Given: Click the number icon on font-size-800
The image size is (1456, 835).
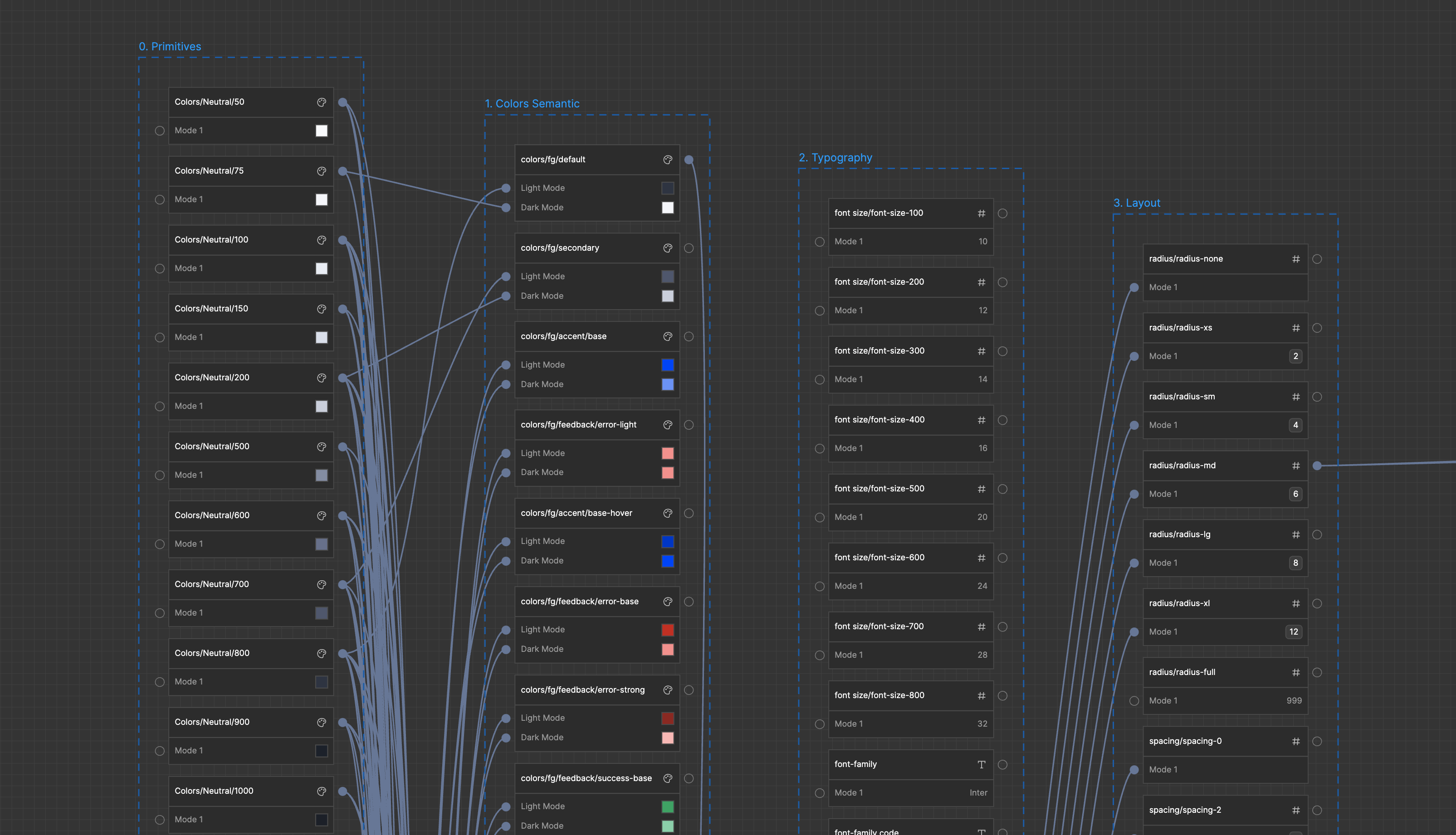Looking at the screenshot, I should coord(982,696).
